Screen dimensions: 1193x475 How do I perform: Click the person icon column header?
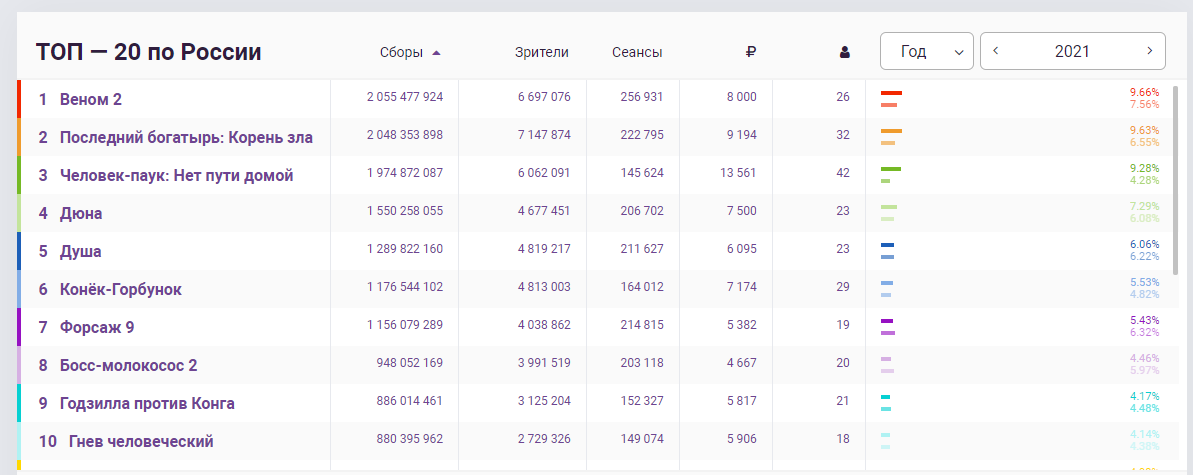844,52
